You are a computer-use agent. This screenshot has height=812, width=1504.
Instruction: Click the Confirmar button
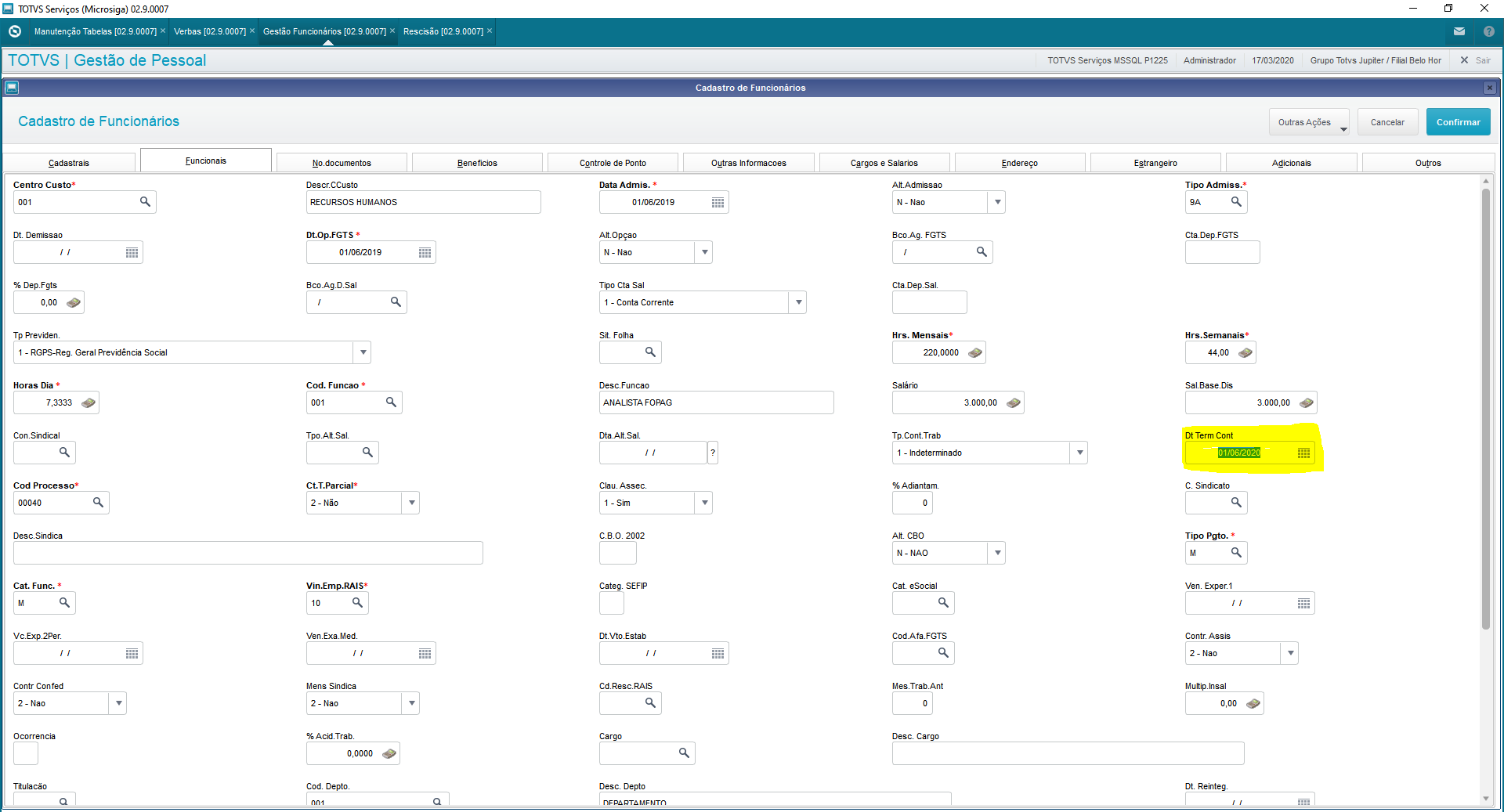(x=1458, y=122)
